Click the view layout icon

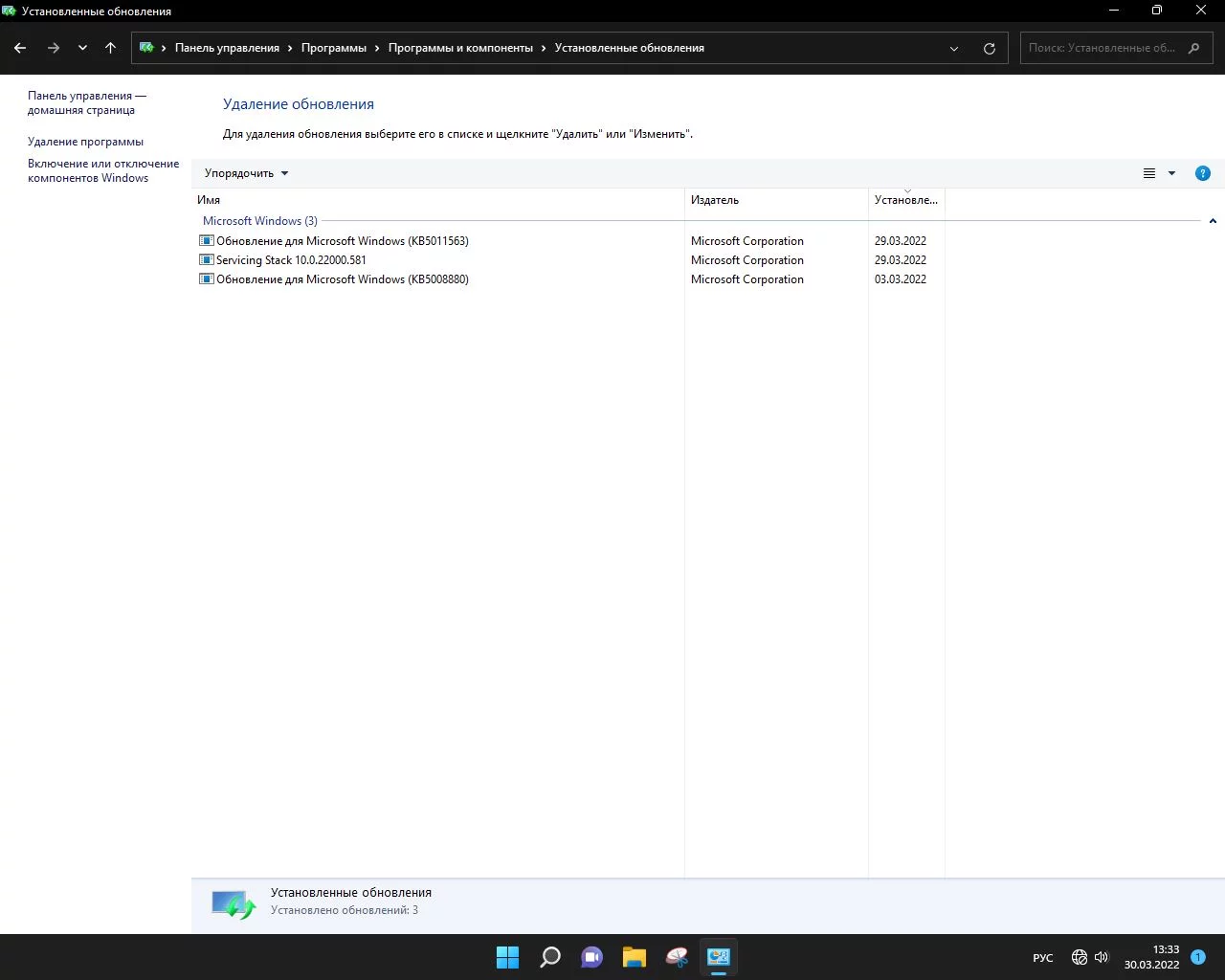(x=1149, y=173)
